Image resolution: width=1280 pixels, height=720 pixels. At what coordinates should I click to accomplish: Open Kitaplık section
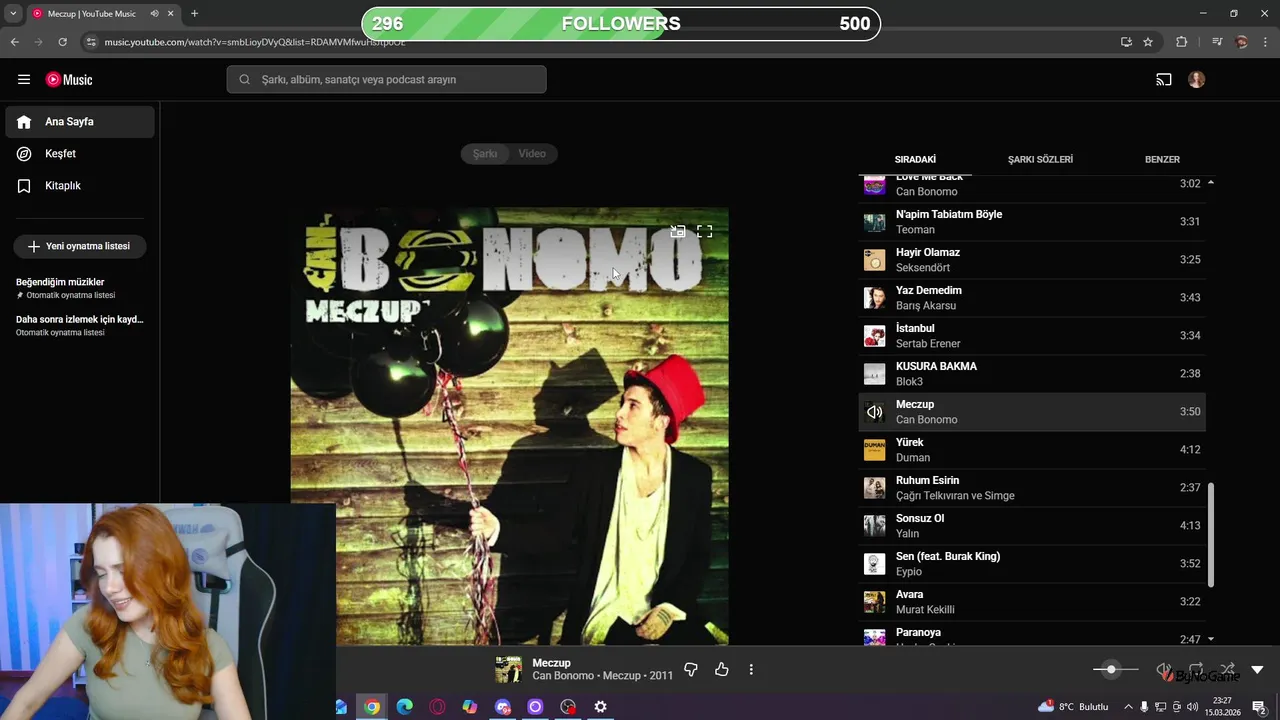tap(80, 186)
